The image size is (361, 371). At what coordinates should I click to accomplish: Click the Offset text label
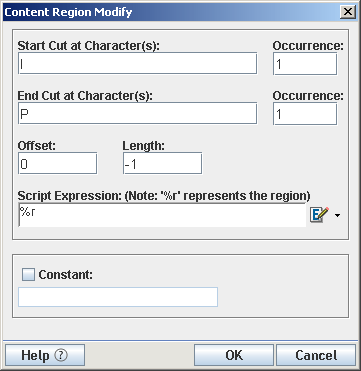(x=34, y=146)
